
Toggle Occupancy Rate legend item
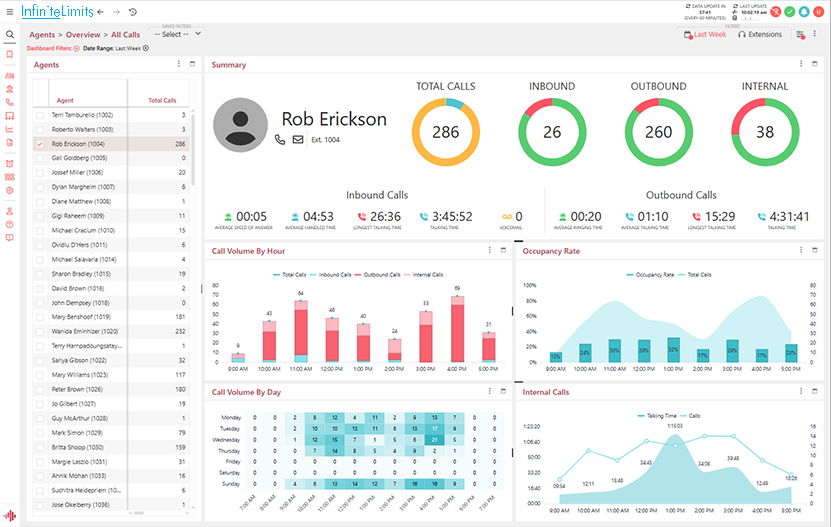click(x=650, y=275)
